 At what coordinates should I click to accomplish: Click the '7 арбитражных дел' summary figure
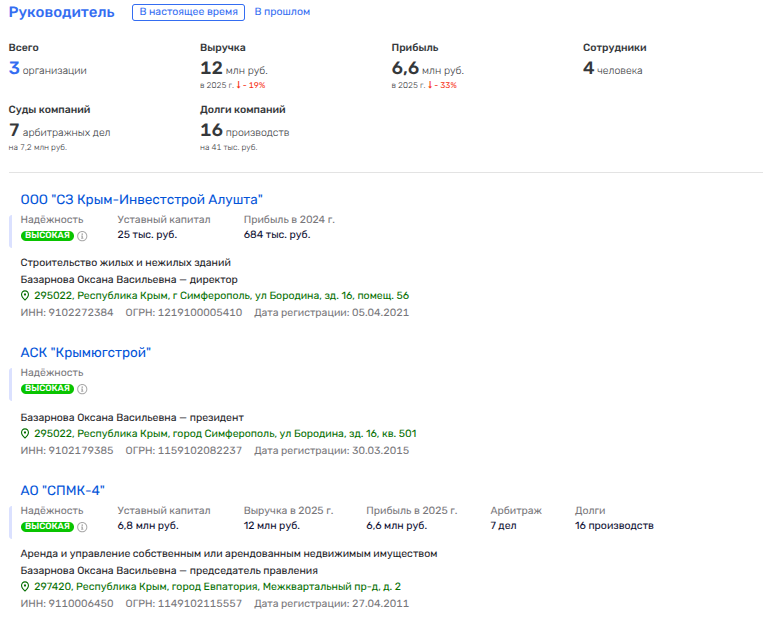59,131
